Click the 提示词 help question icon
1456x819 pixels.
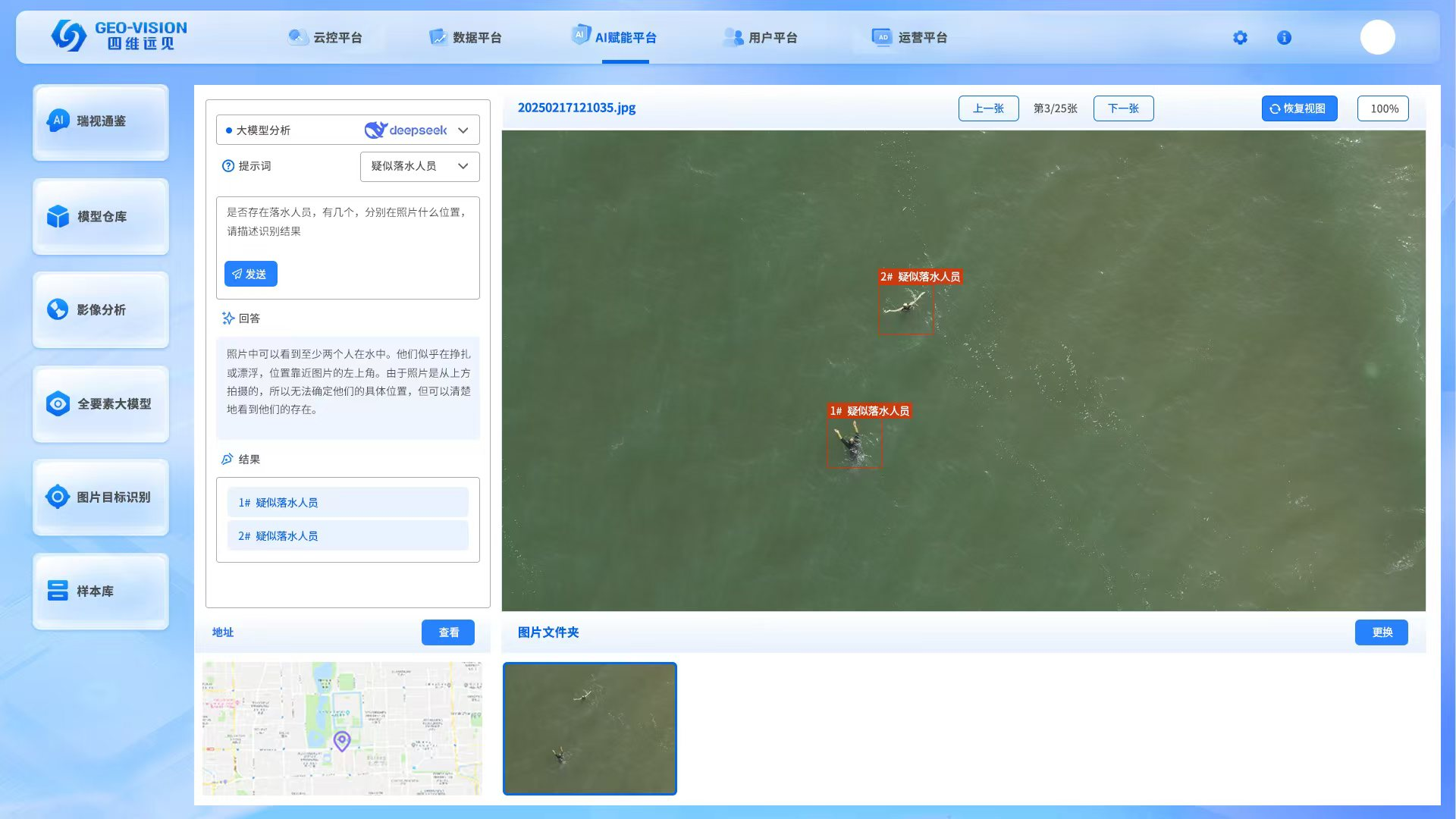pyautogui.click(x=227, y=166)
